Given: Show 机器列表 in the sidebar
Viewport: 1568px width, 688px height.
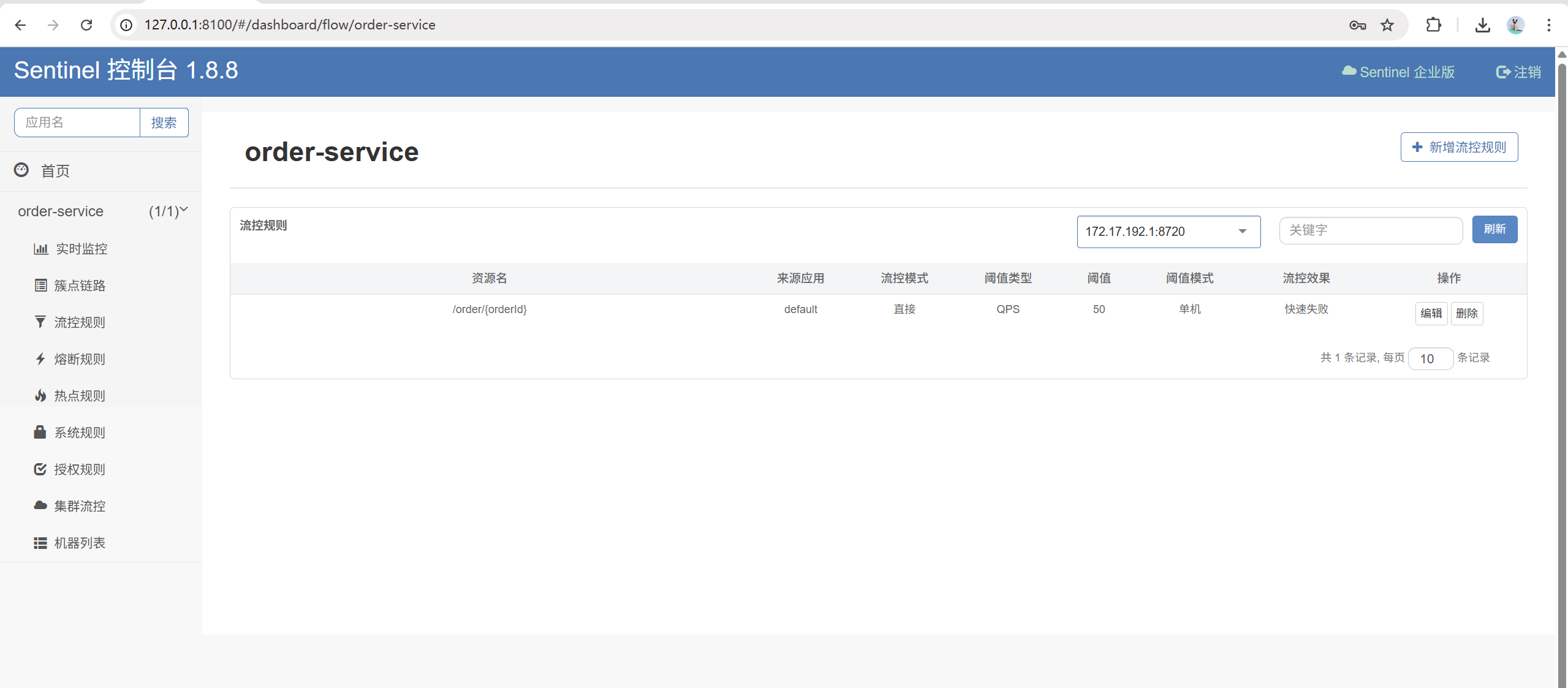Looking at the screenshot, I should [80, 543].
